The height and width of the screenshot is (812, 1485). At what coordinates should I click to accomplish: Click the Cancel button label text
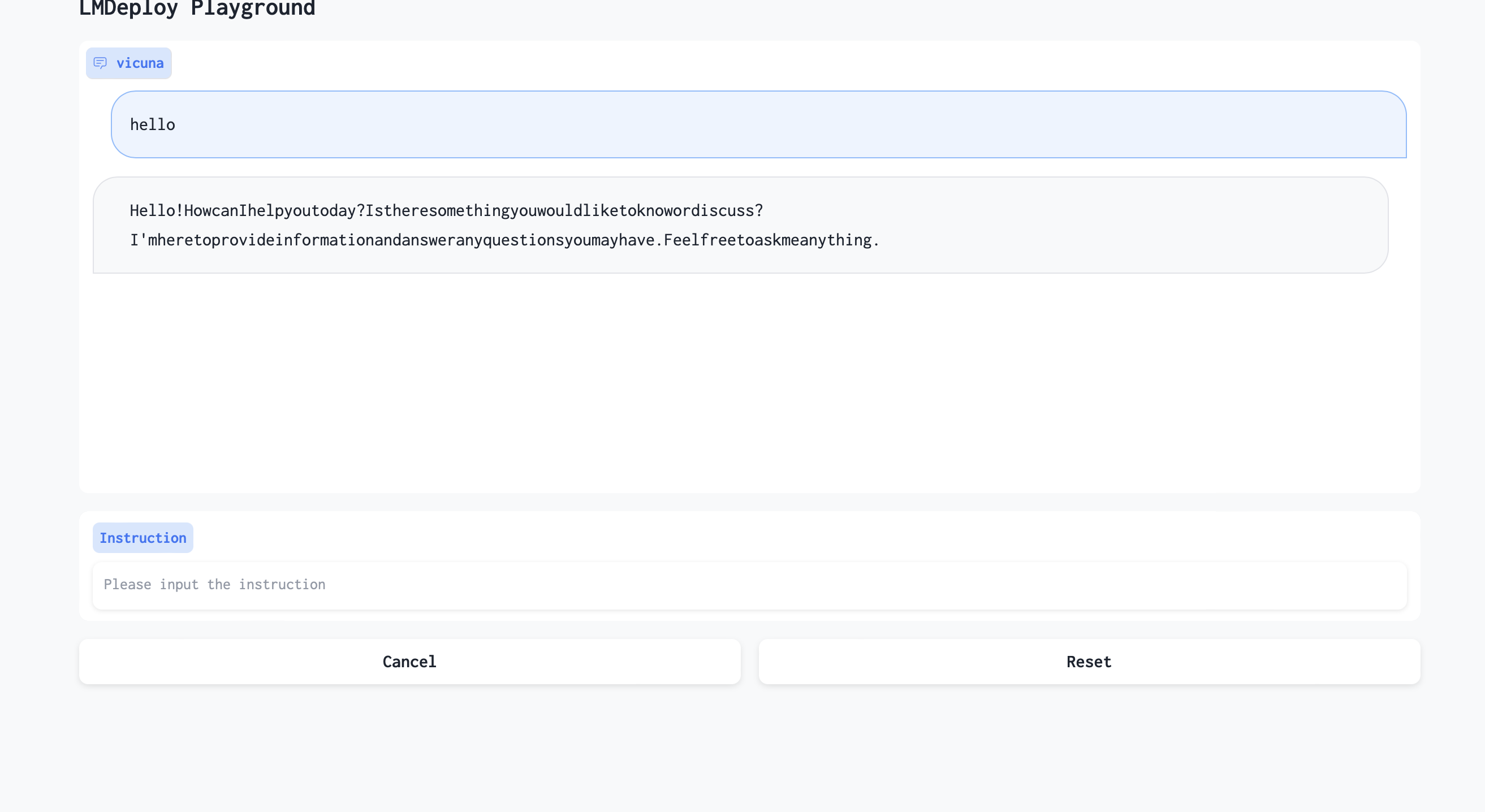coord(409,661)
